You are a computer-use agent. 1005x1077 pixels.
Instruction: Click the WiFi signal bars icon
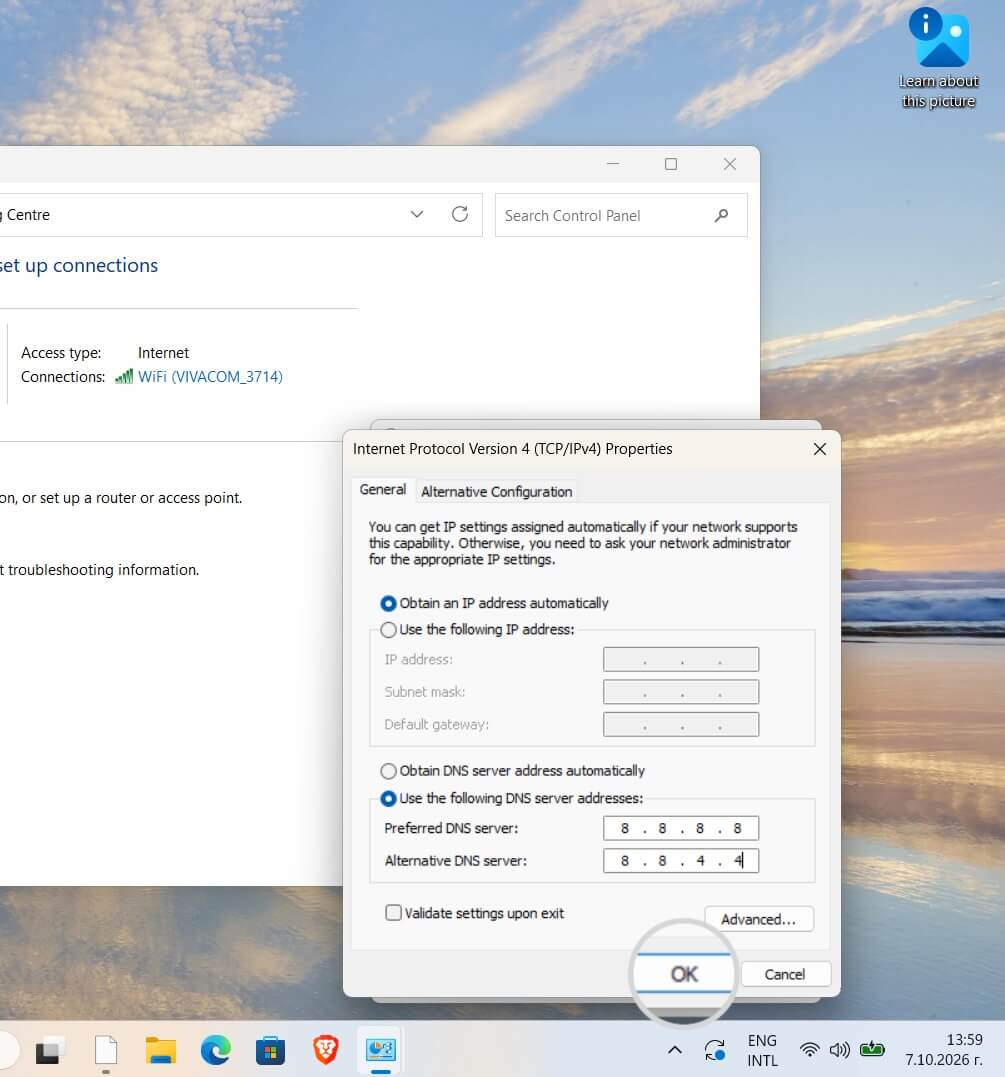124,376
